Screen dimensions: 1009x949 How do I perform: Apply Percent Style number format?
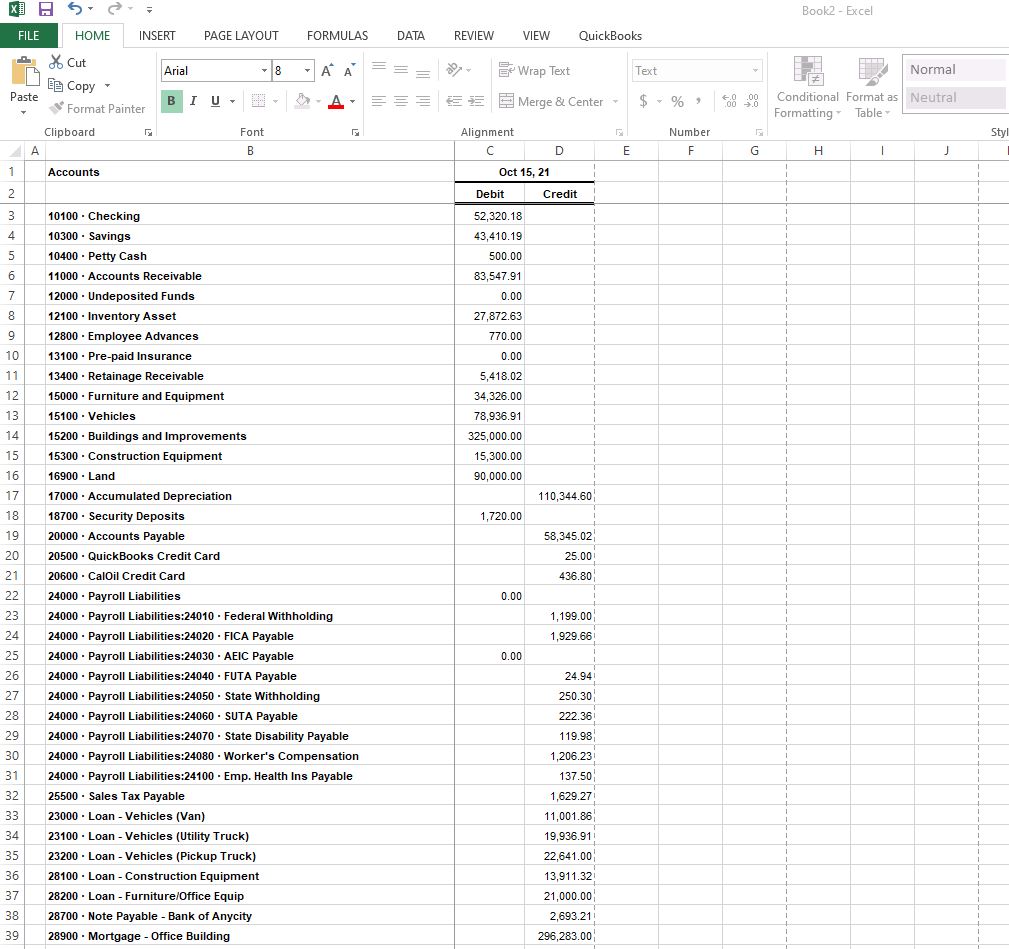click(x=677, y=101)
